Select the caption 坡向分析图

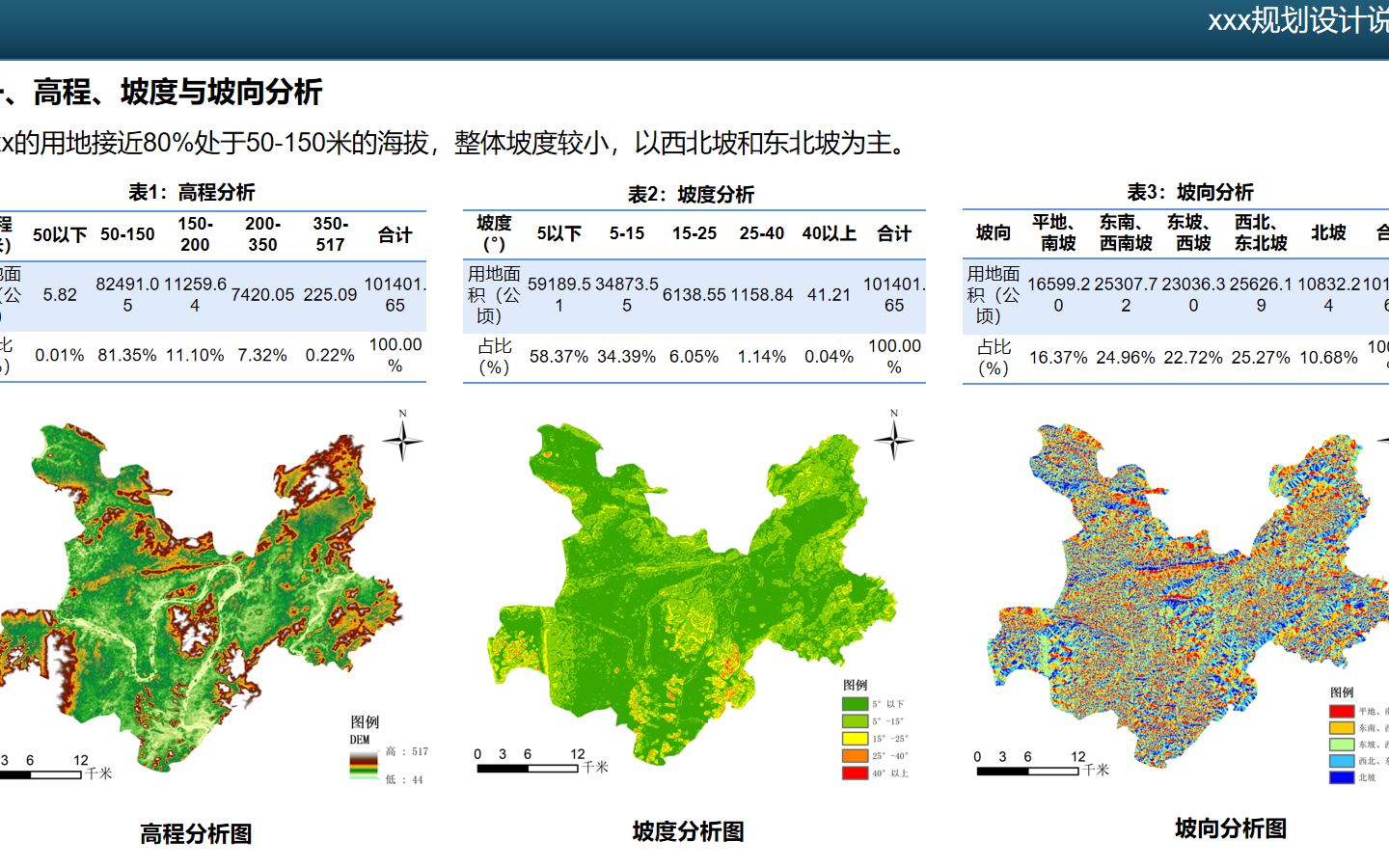pos(1231,828)
